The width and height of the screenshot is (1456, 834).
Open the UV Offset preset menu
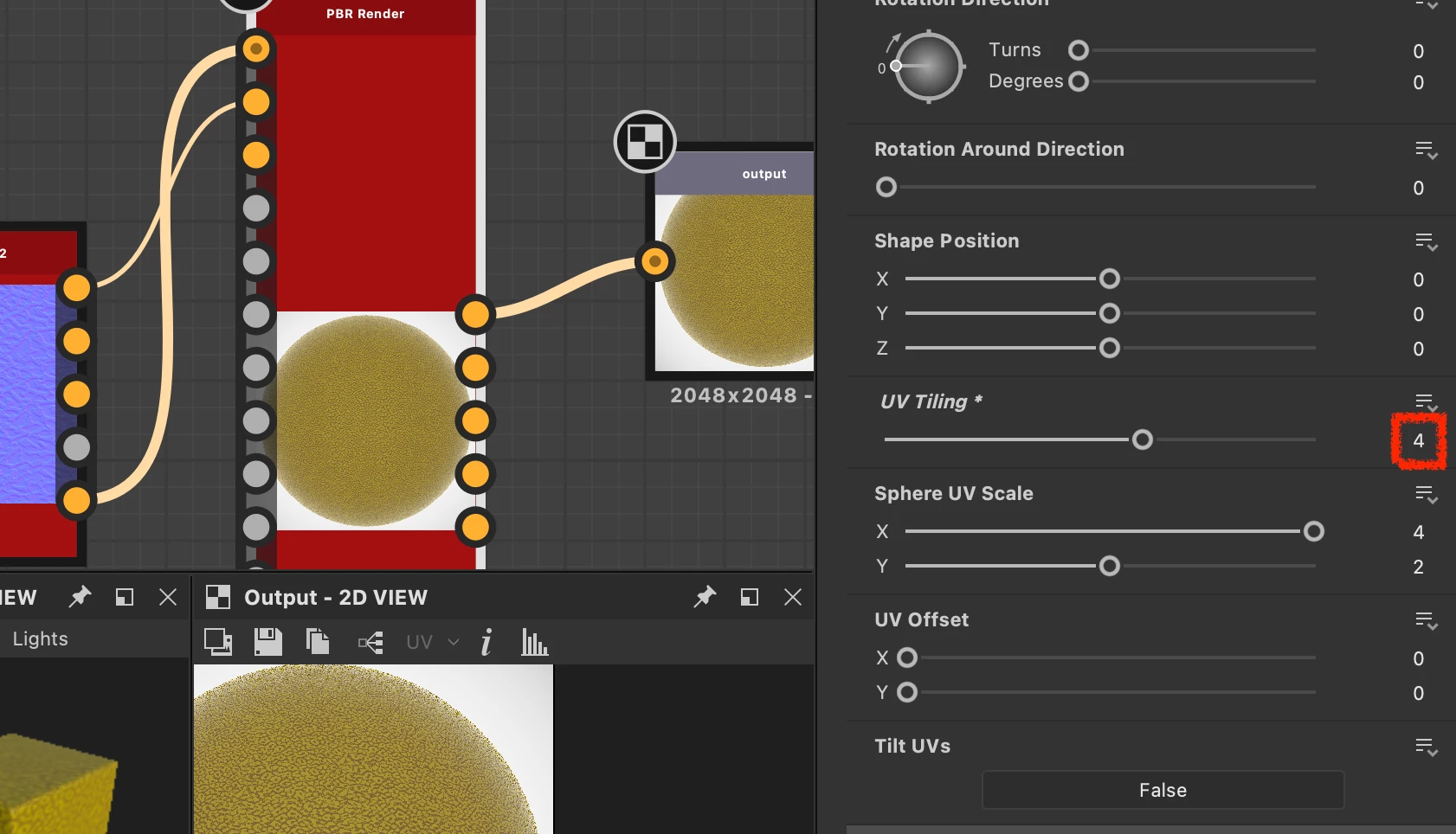coord(1427,621)
